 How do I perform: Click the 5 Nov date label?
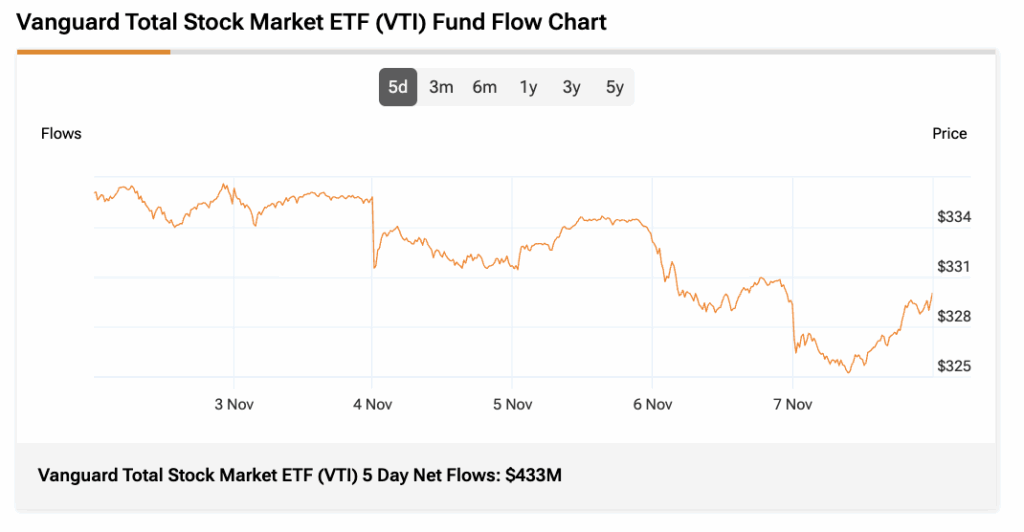[512, 404]
